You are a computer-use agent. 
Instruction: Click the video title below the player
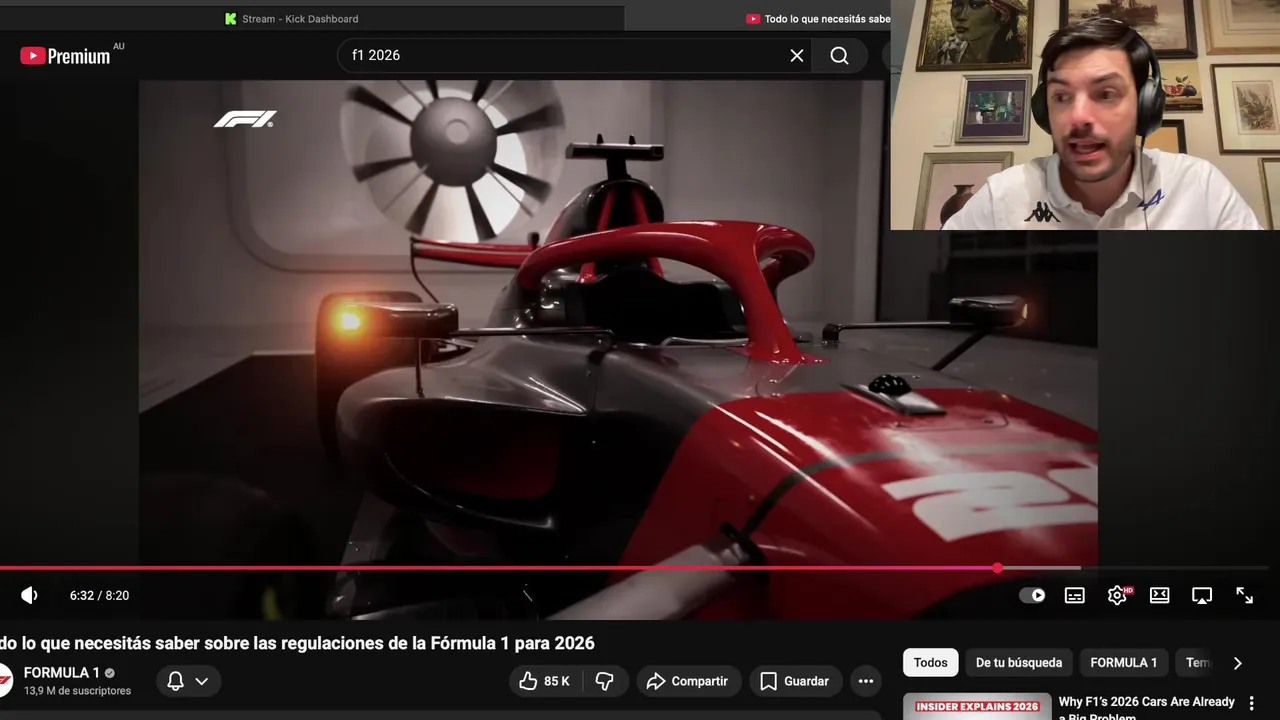(x=297, y=643)
